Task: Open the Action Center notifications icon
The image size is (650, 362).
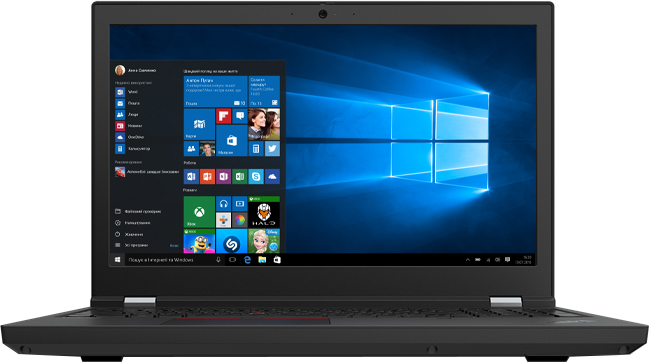Action: 507,260
